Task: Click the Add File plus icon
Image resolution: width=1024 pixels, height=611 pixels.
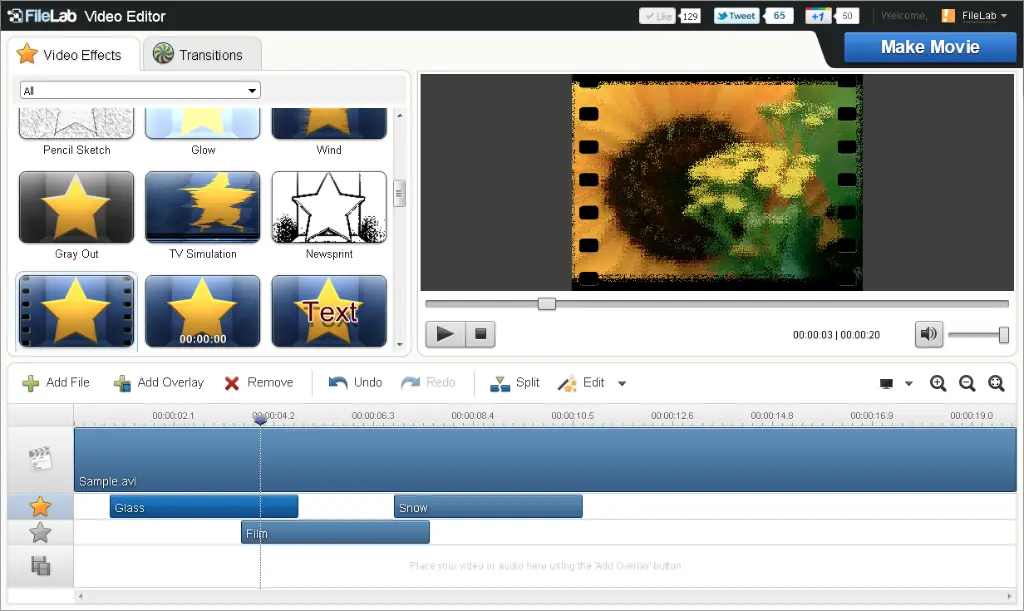Action: pyautogui.click(x=31, y=383)
